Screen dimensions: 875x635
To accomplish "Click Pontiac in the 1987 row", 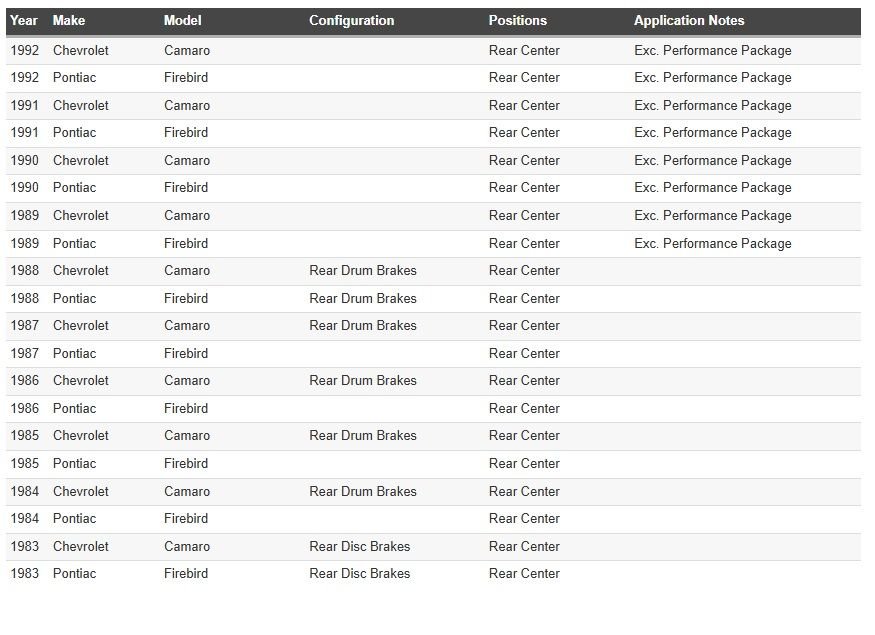I will pyautogui.click(x=75, y=353).
